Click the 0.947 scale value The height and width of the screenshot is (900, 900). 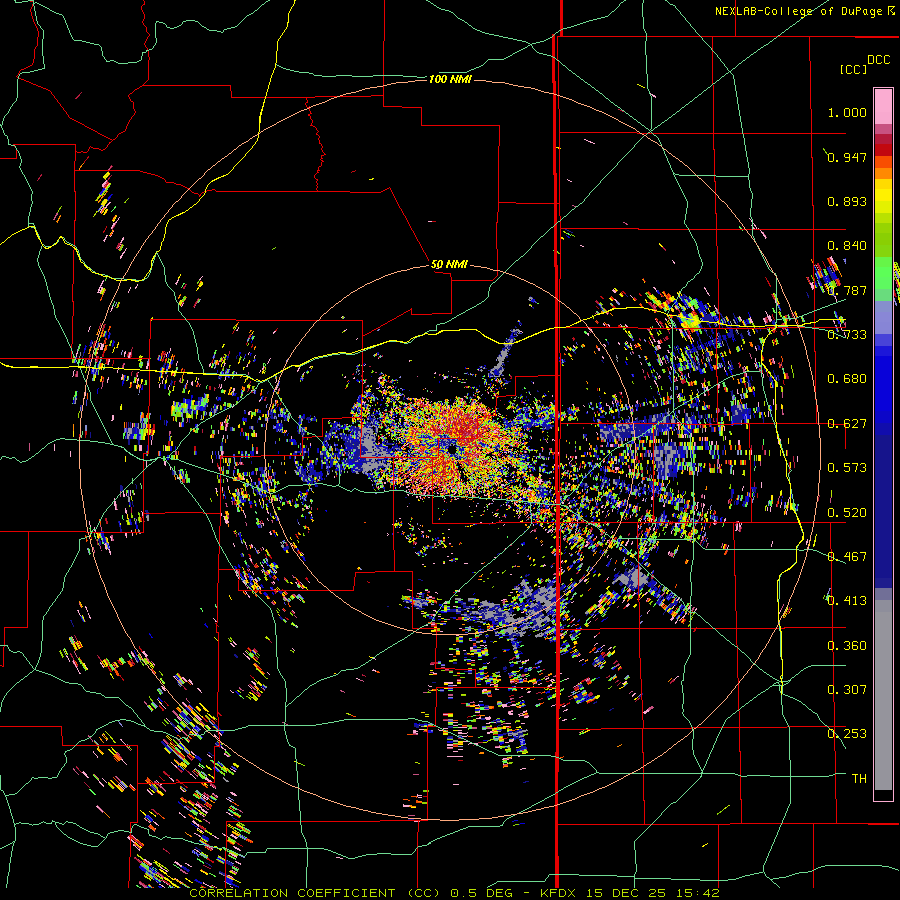click(847, 157)
